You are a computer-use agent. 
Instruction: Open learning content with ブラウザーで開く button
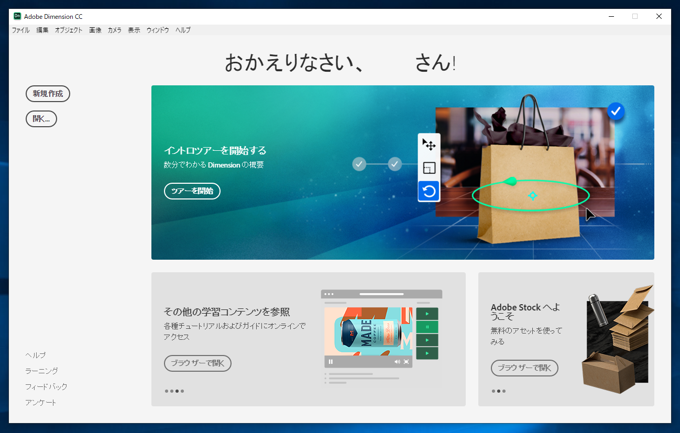pos(197,363)
